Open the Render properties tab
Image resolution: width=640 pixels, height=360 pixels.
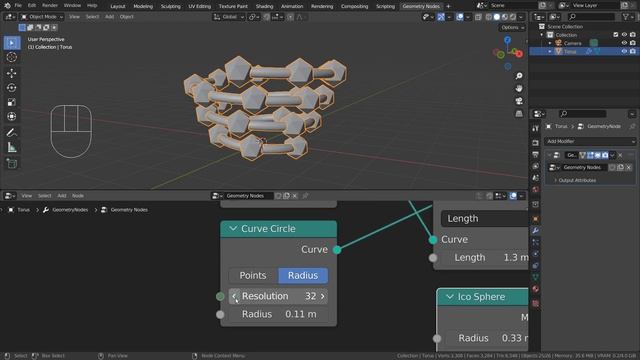536,143
